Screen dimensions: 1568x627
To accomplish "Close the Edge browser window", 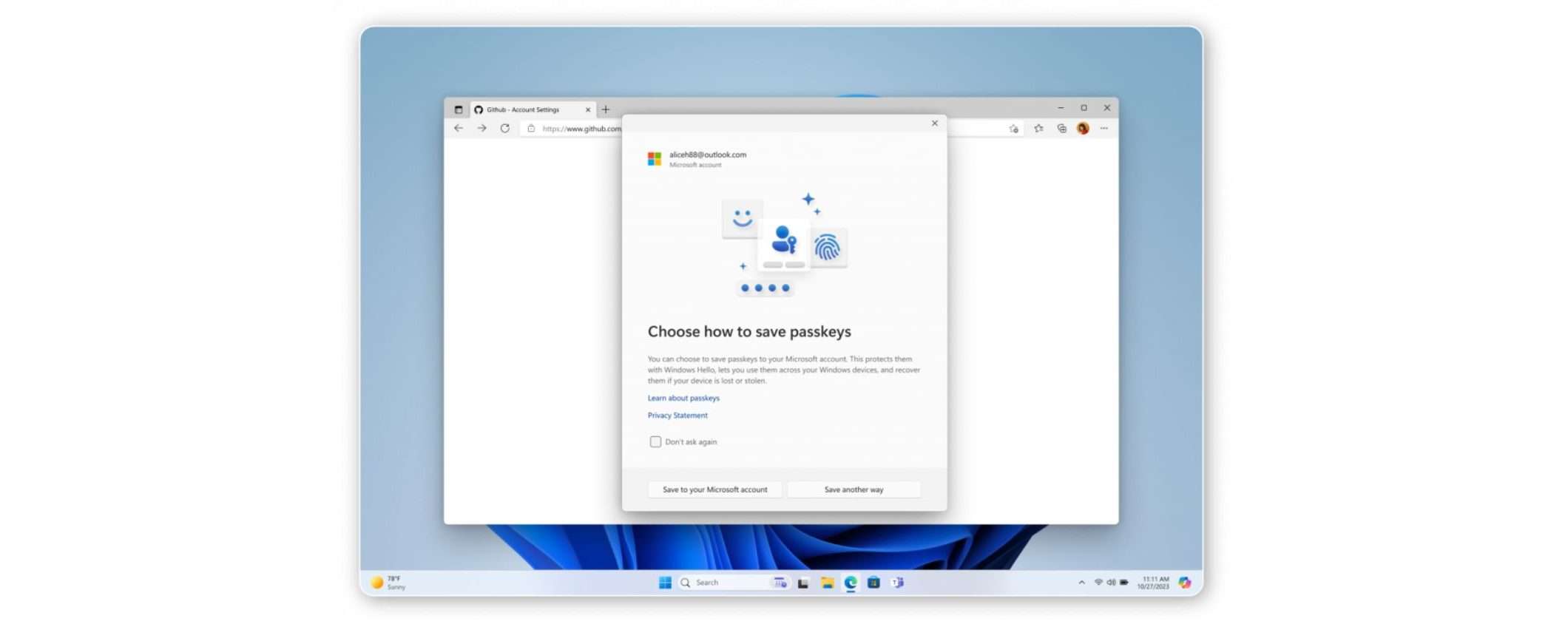I will 1107,108.
